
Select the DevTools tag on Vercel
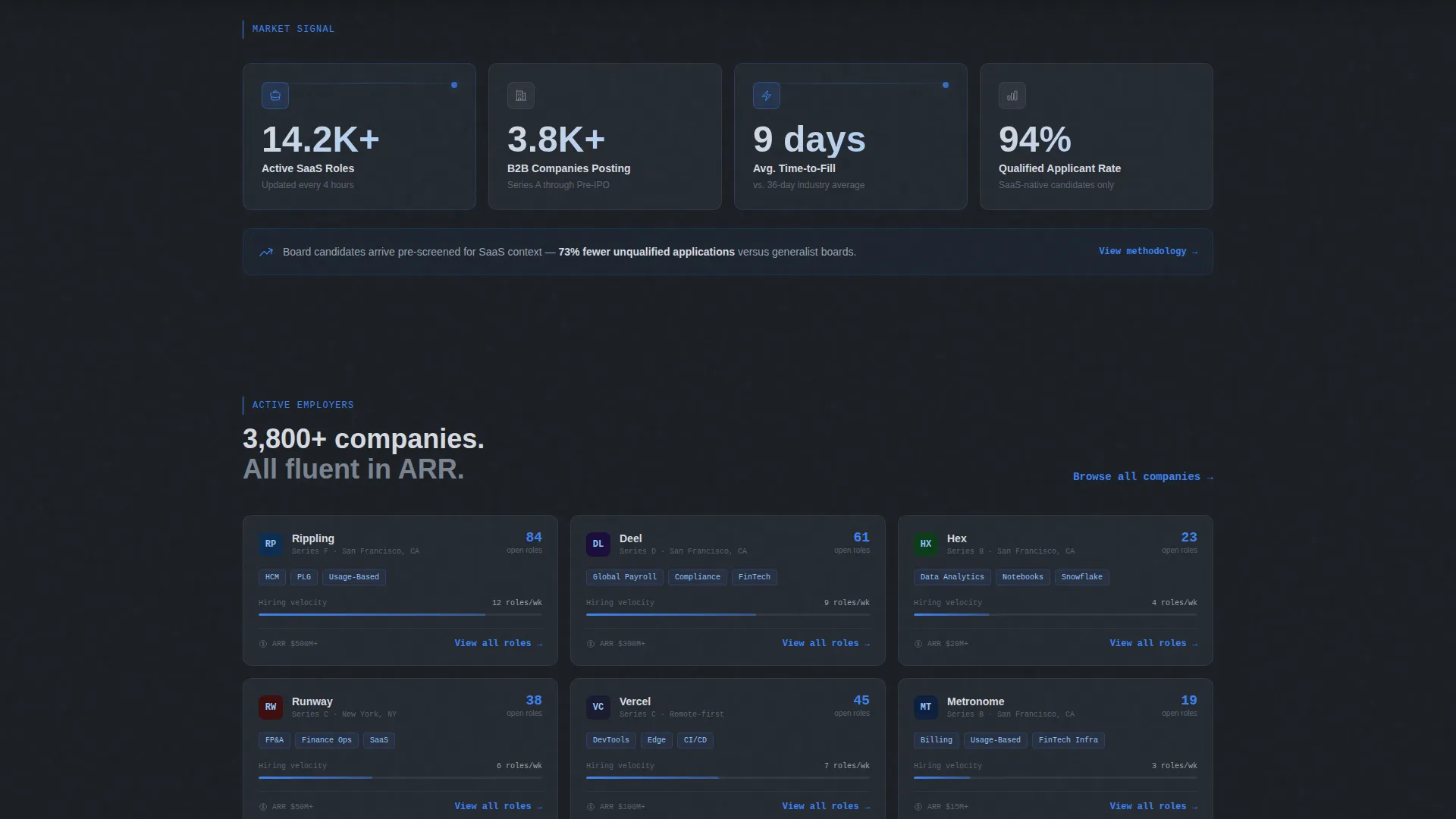click(x=611, y=740)
